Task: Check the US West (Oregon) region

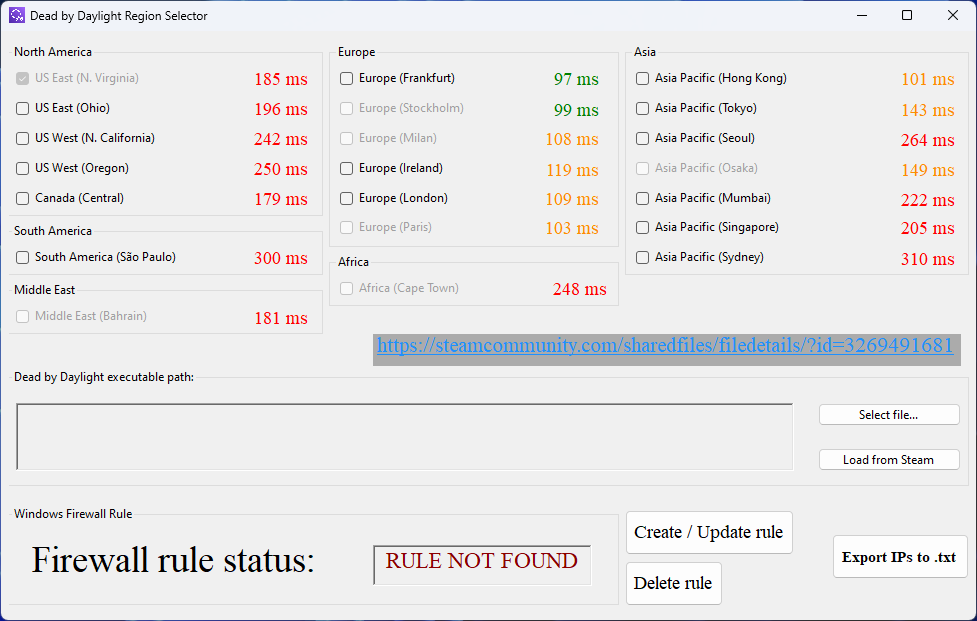Action: (22, 168)
